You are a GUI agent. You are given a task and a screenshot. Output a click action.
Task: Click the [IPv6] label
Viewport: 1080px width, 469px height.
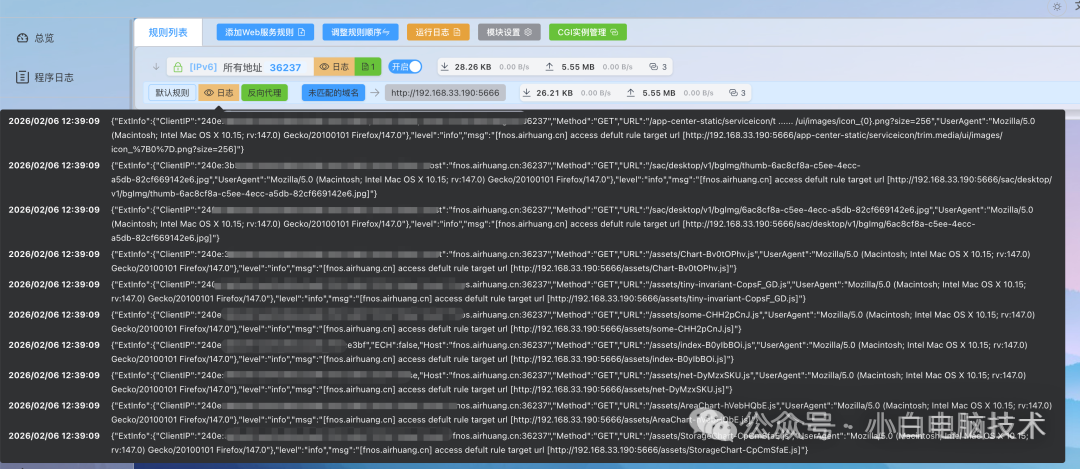pyautogui.click(x=203, y=67)
